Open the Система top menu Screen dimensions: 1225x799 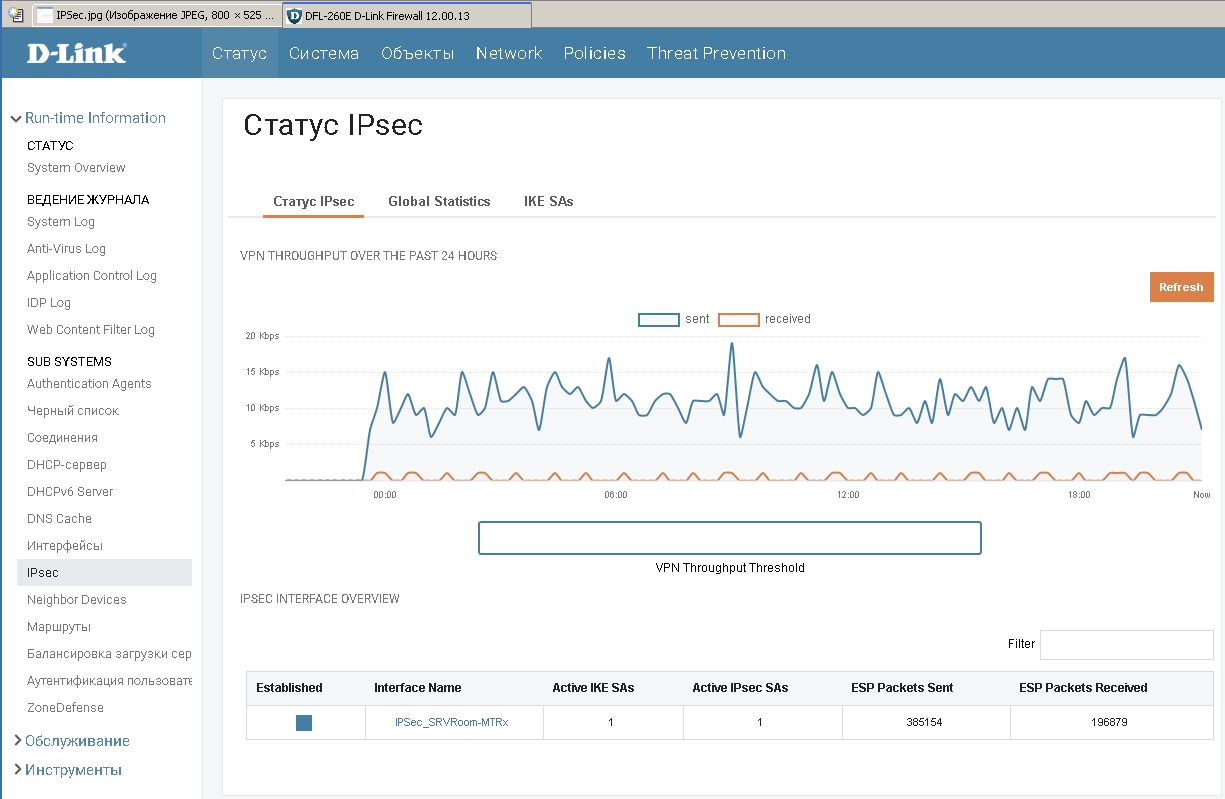tap(324, 53)
